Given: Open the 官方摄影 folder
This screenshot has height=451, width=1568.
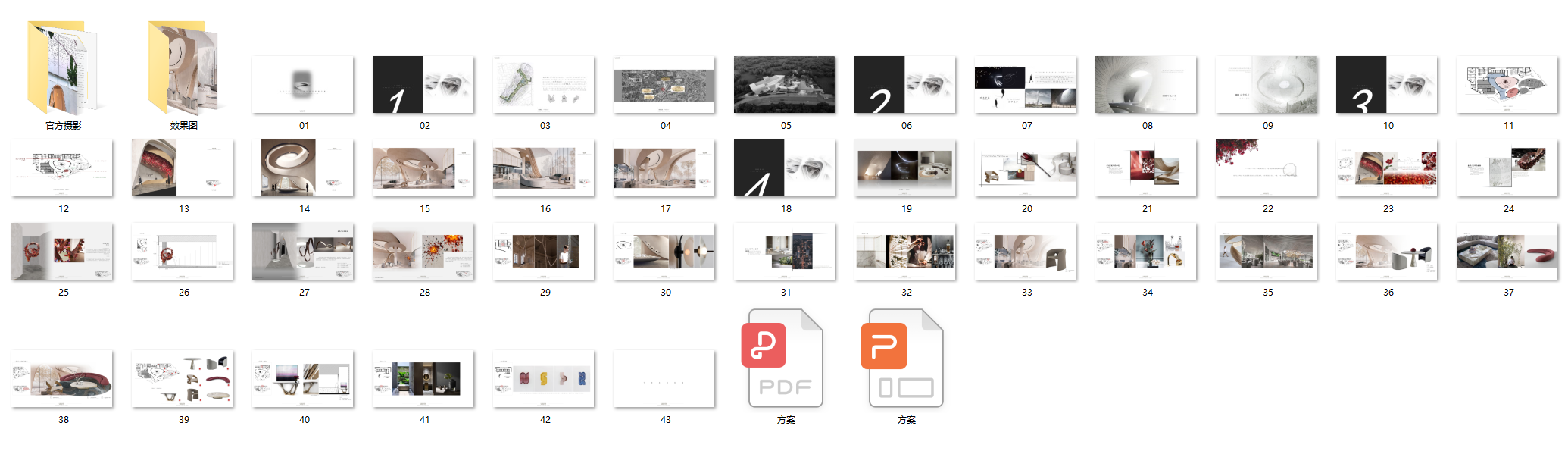Looking at the screenshot, I should (x=64, y=68).
